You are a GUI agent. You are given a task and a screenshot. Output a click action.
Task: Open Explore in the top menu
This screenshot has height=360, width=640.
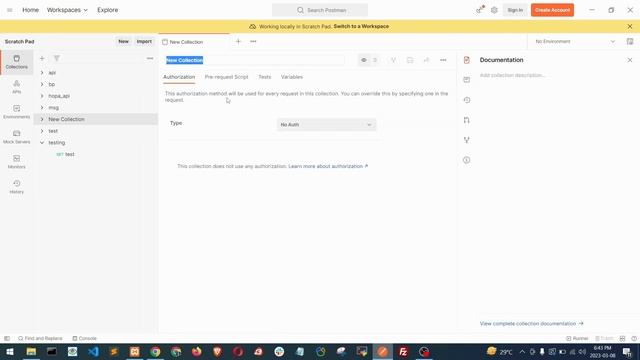click(107, 10)
